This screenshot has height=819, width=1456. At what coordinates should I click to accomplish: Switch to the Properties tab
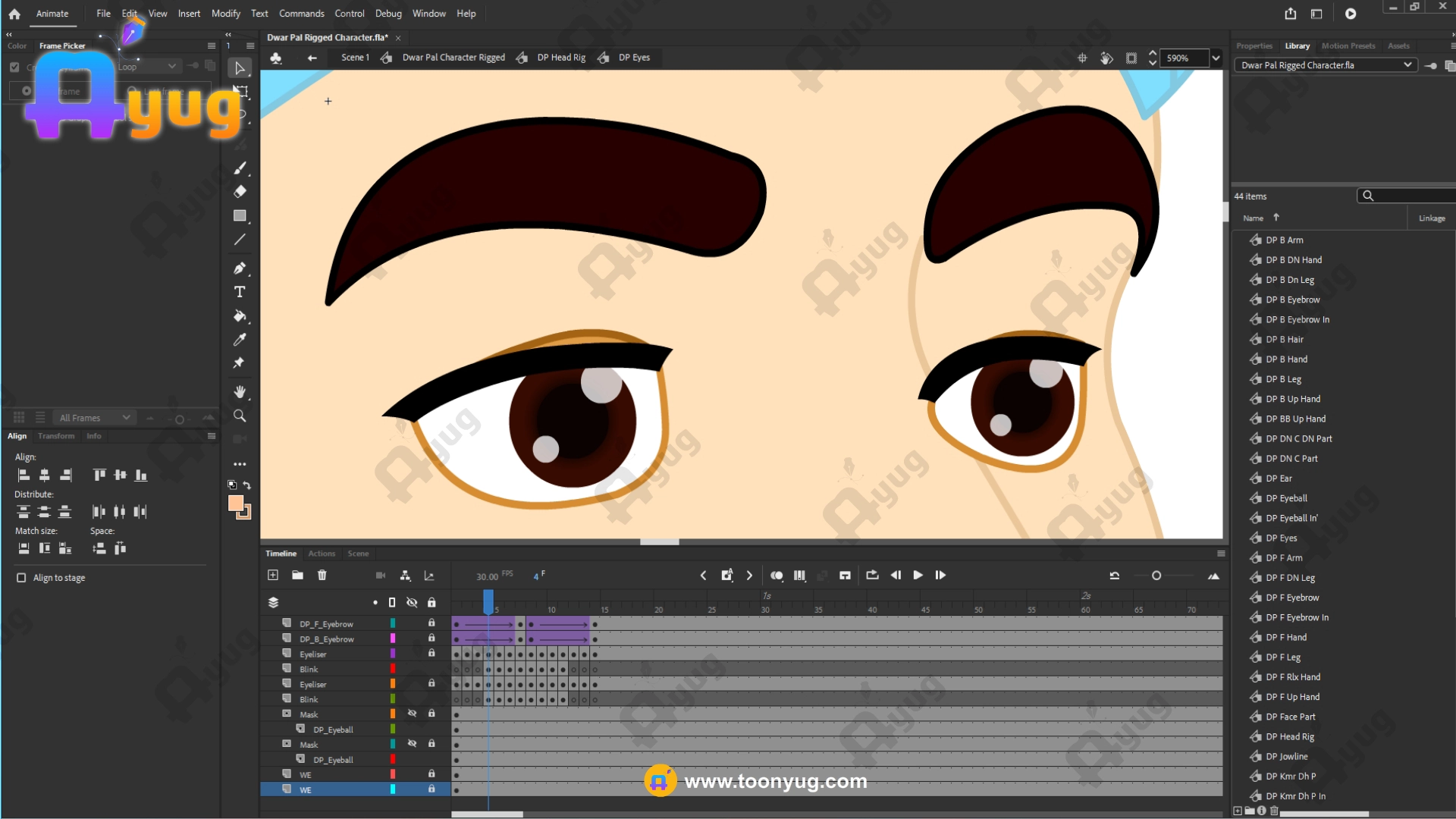pyautogui.click(x=1254, y=46)
